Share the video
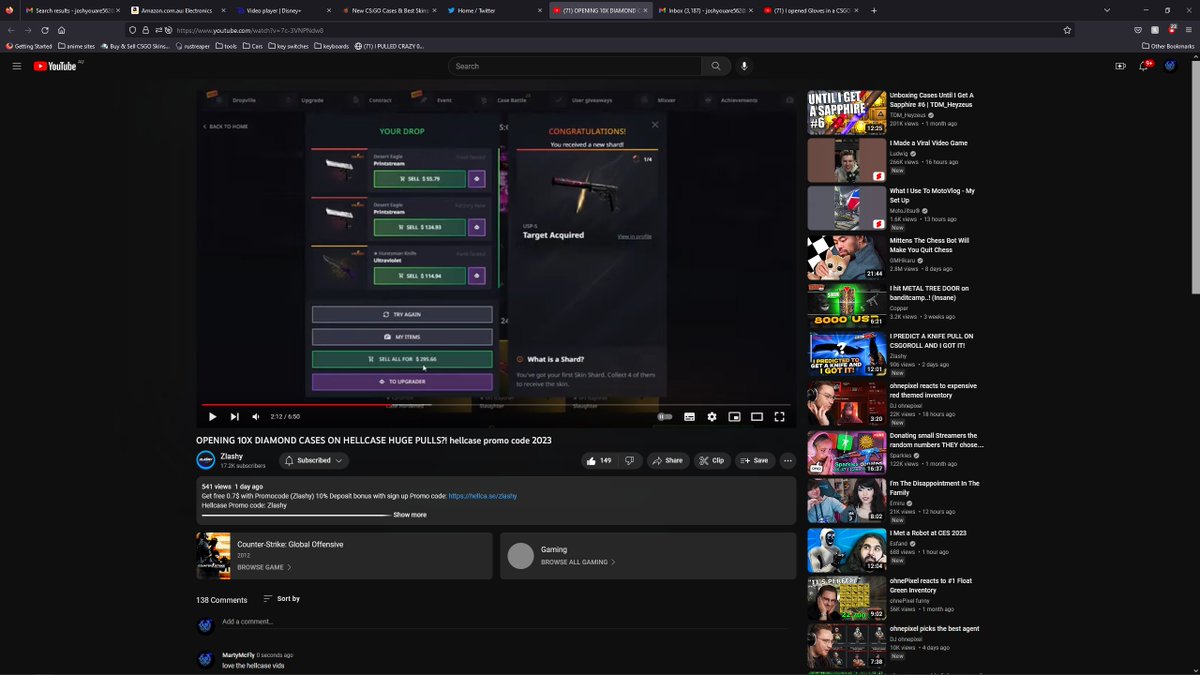Viewport: 1200px width, 675px height. 669,461
